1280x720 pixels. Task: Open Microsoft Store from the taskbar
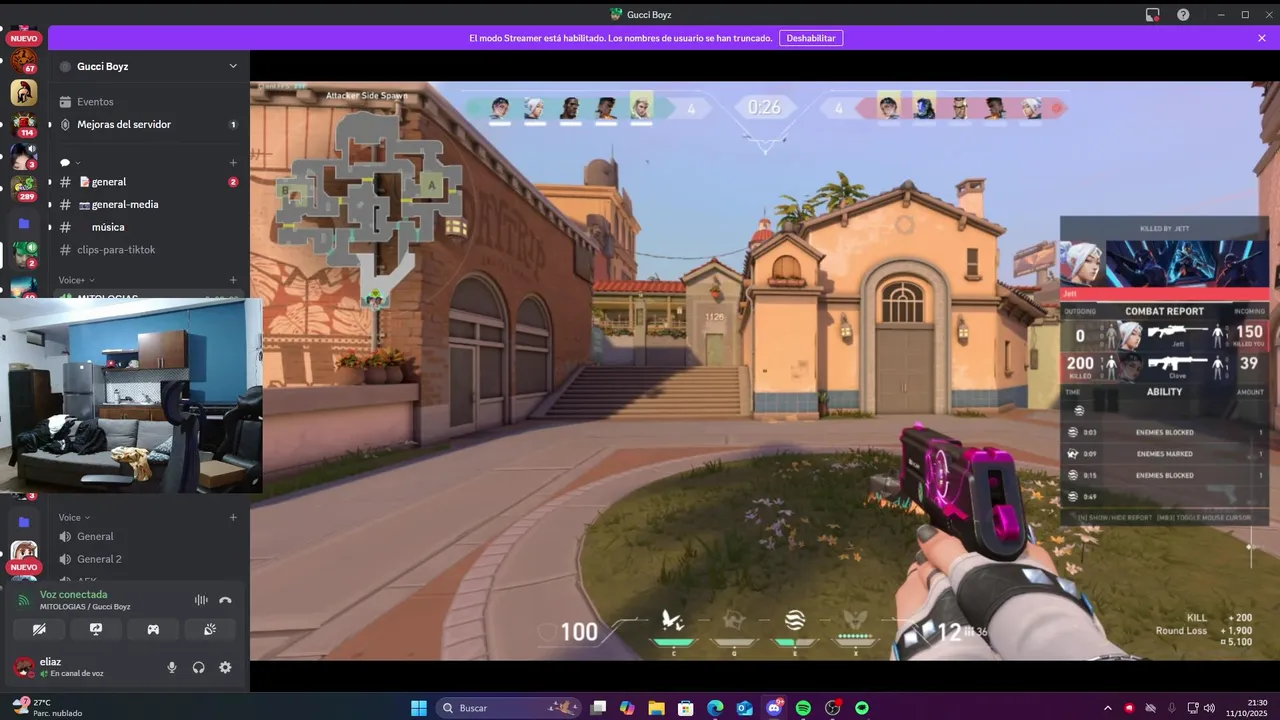[686, 708]
